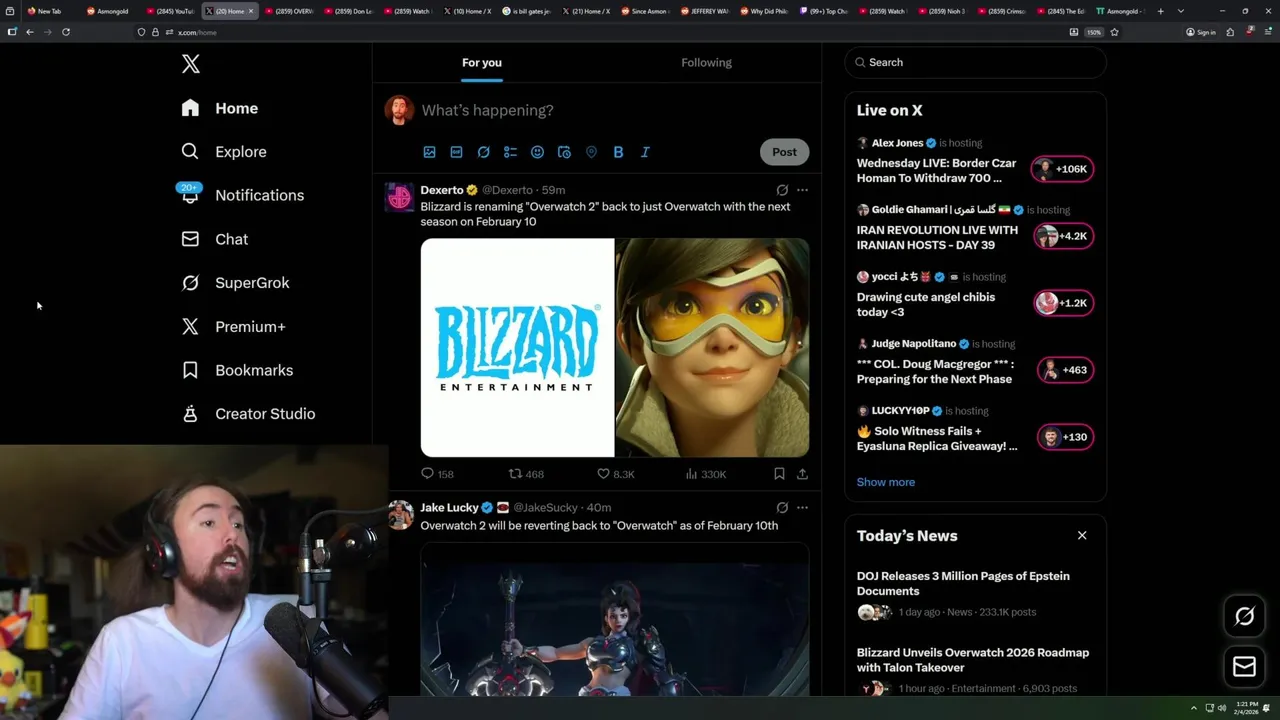Add media image icon in composer

pos(429,152)
